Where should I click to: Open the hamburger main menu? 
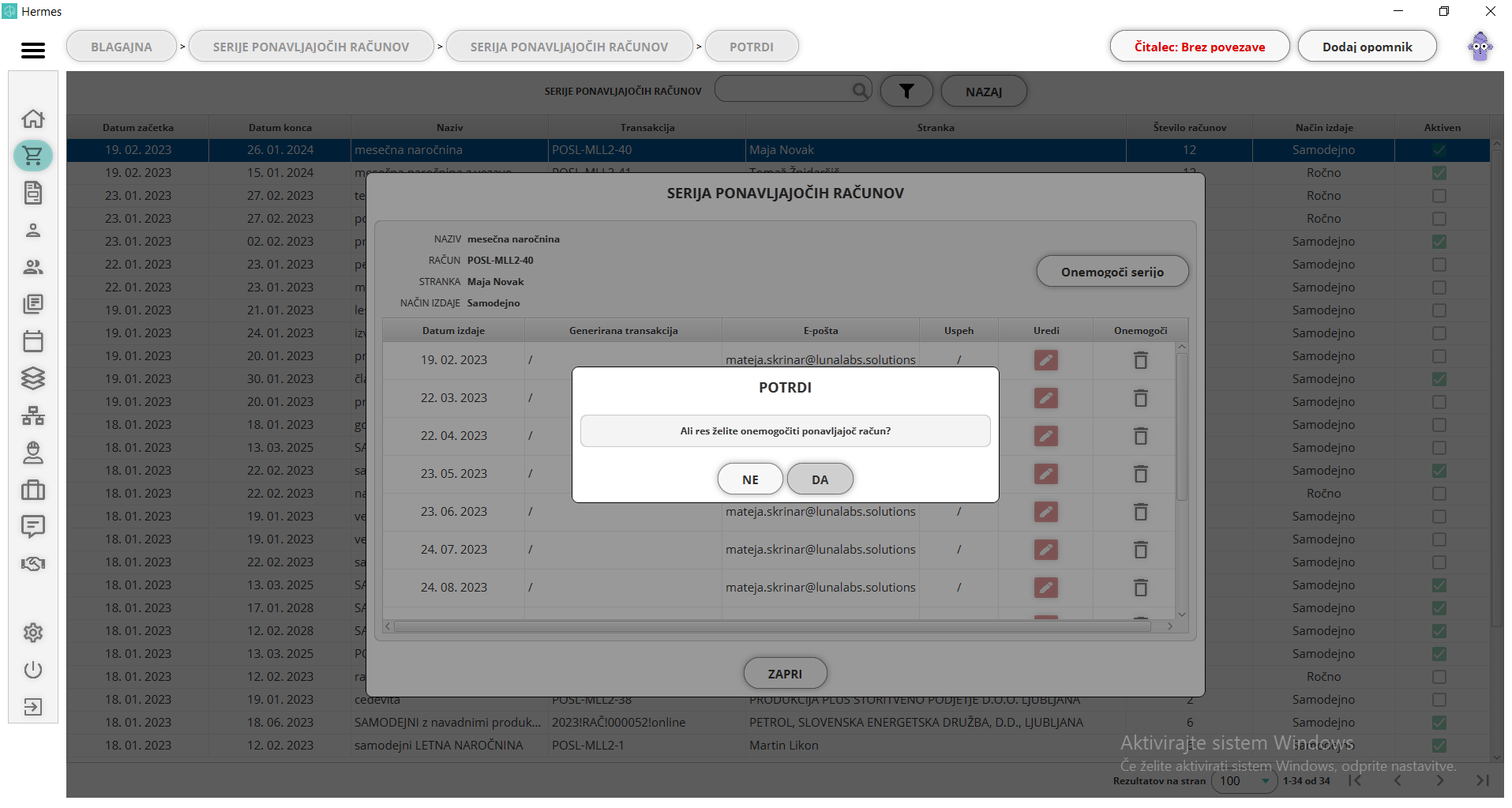coord(32,51)
